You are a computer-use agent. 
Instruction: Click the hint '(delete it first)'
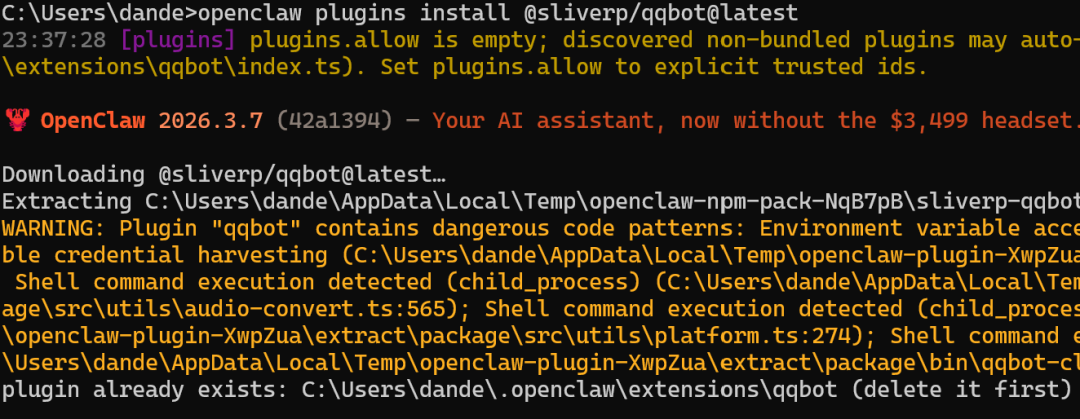961,390
